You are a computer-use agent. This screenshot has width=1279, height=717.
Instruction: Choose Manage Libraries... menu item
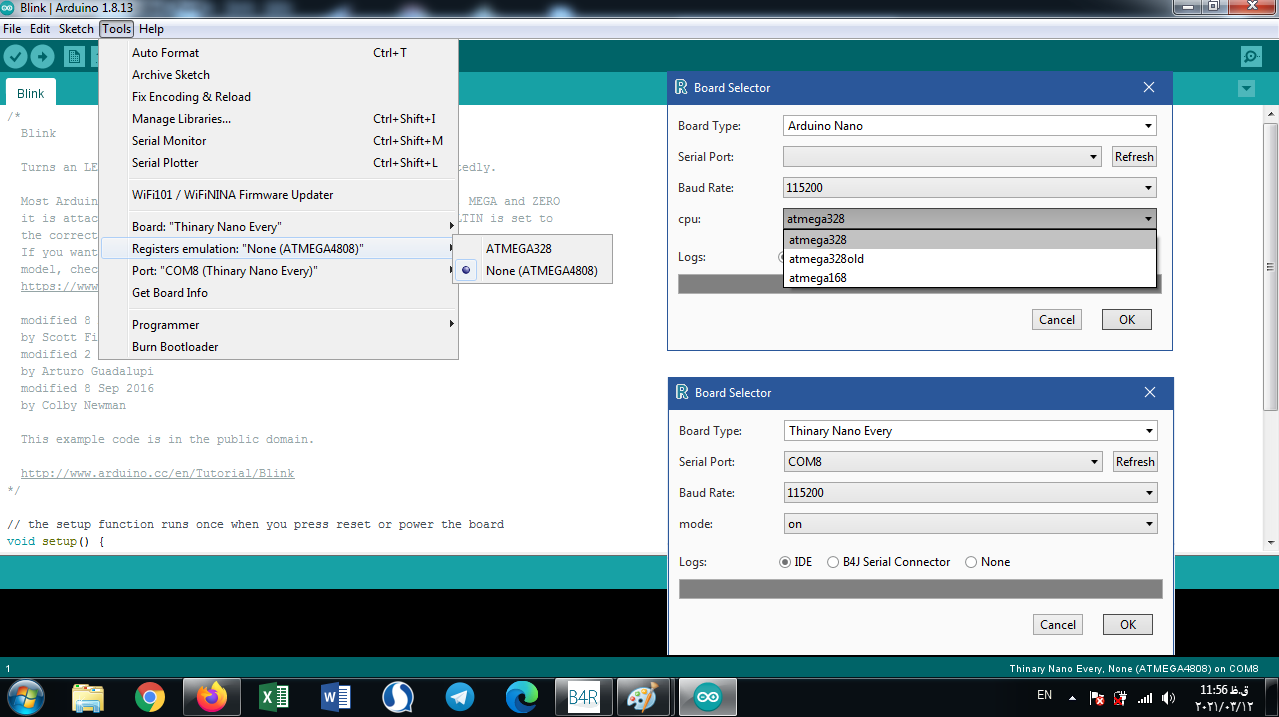click(x=279, y=119)
